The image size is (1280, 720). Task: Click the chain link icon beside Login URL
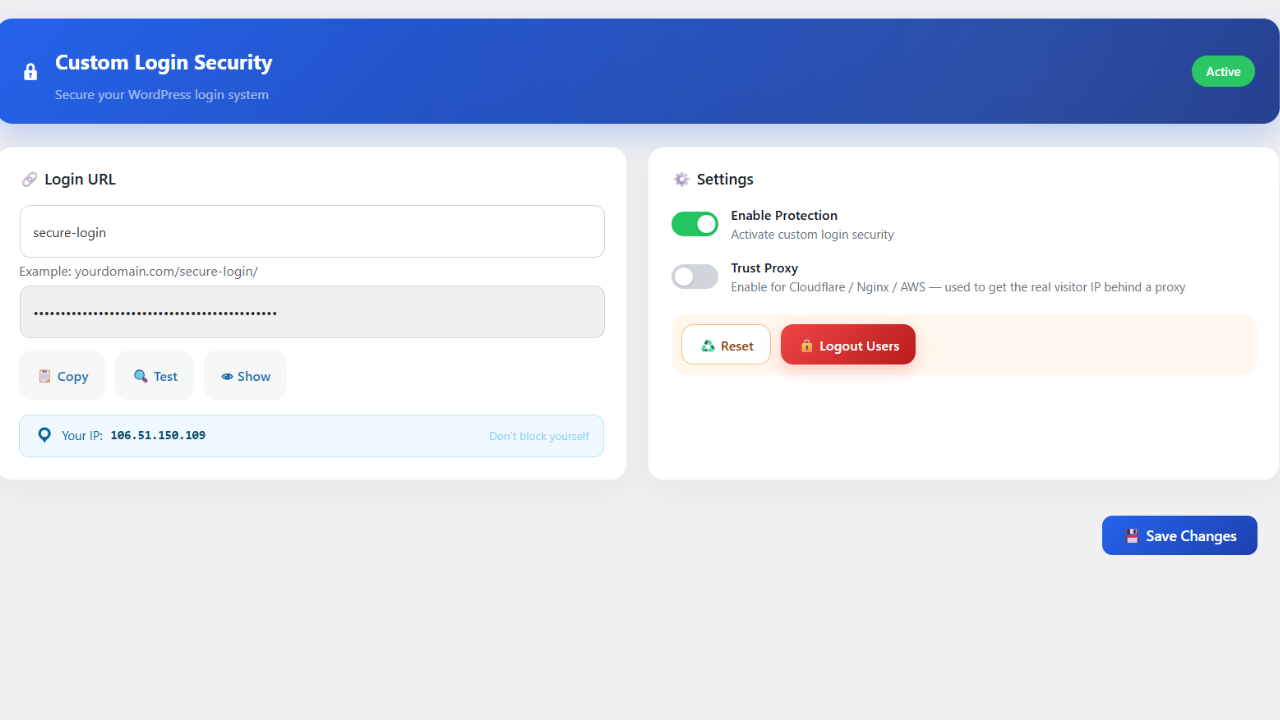[29, 180]
